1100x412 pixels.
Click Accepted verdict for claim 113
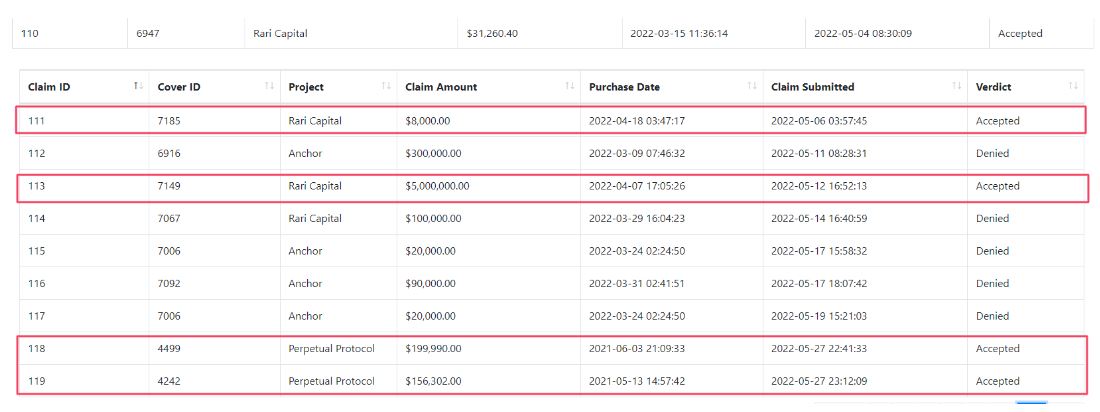[998, 186]
